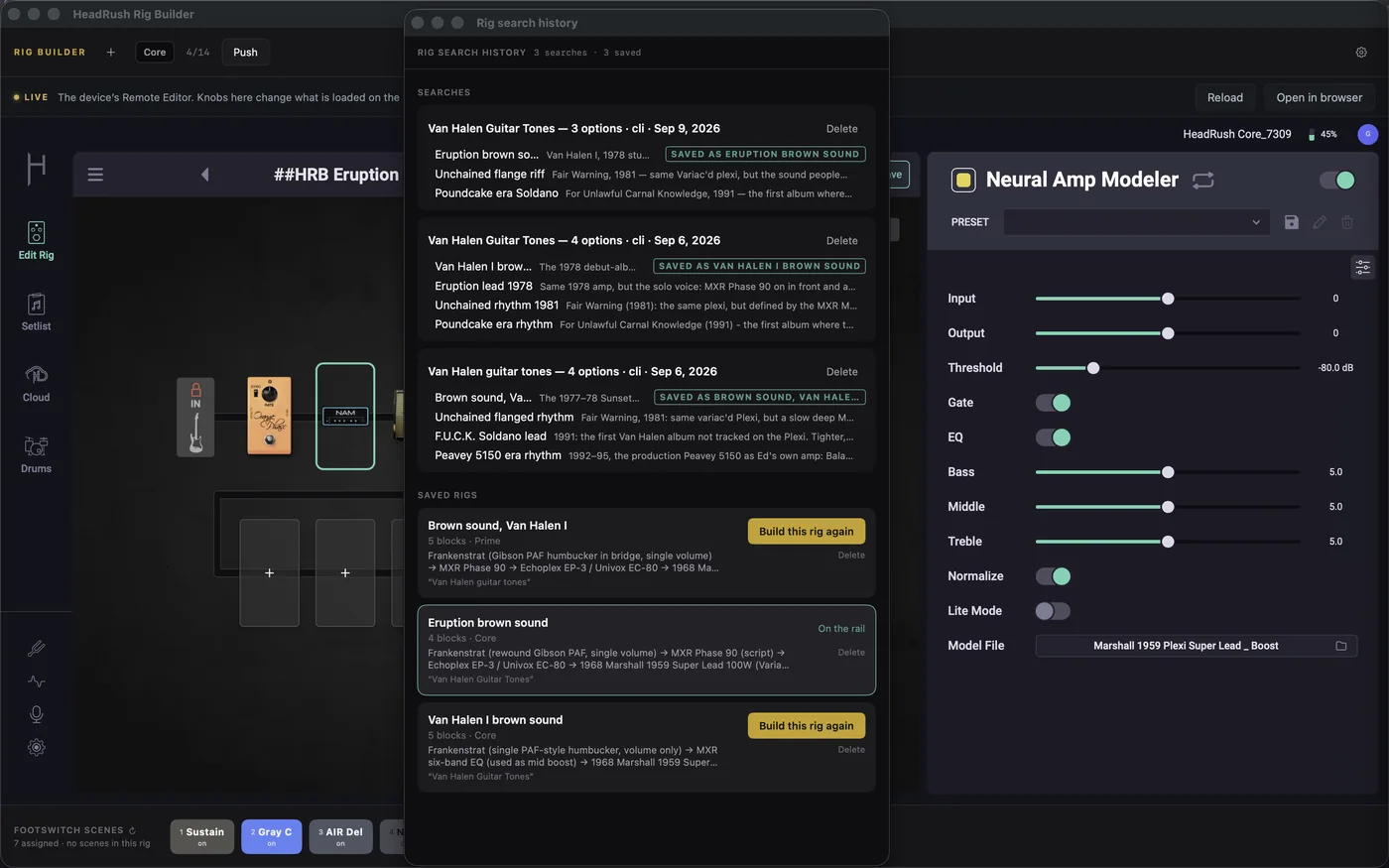The image size is (1389, 868).
Task: Click the swap icon next to Neural Amp Modeler
Action: 1203,181
